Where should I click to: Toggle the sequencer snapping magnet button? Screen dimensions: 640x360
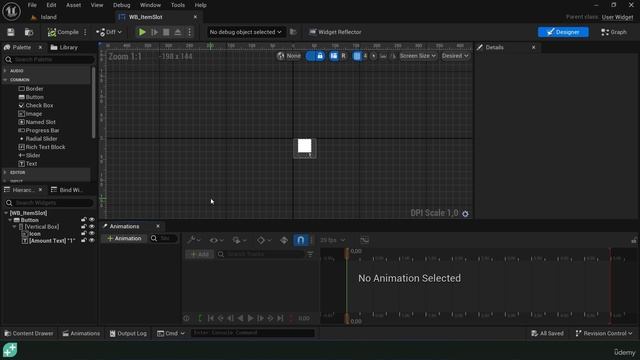click(x=300, y=240)
